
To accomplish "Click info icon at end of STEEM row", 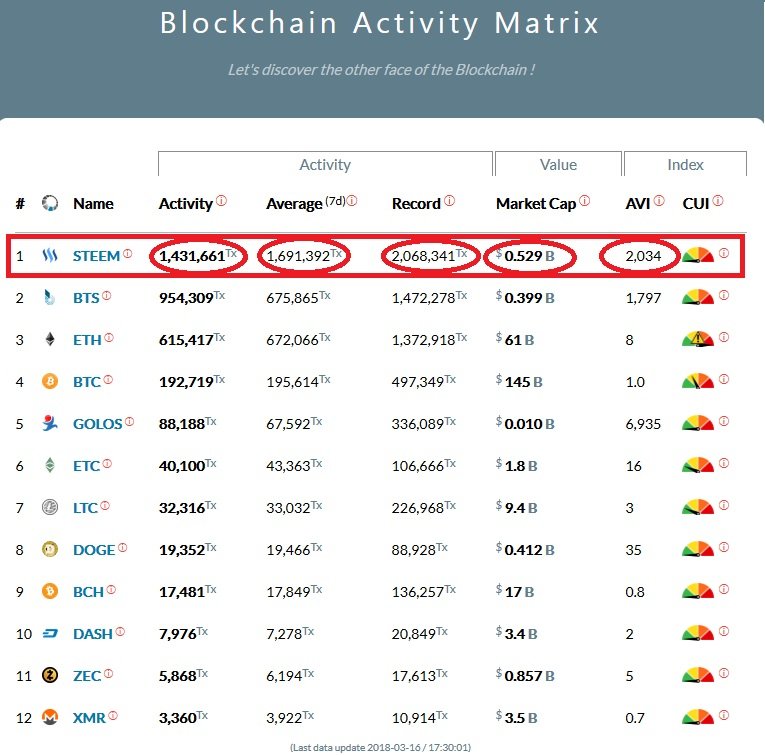I will [x=724, y=253].
